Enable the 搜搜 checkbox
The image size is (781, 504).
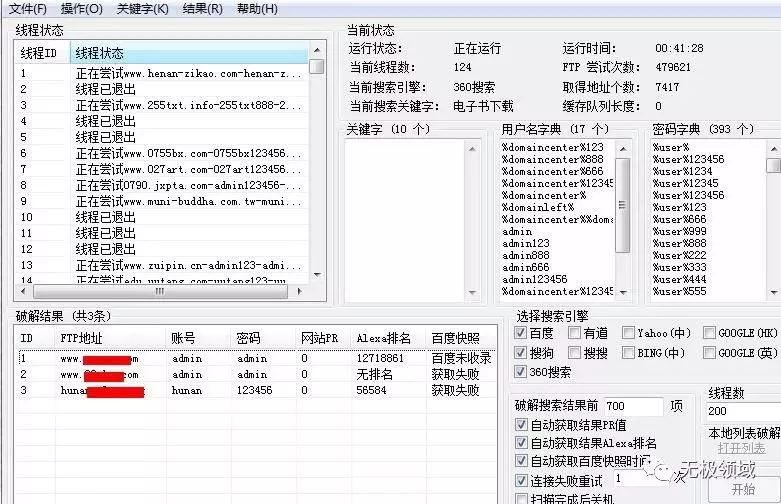[574, 353]
